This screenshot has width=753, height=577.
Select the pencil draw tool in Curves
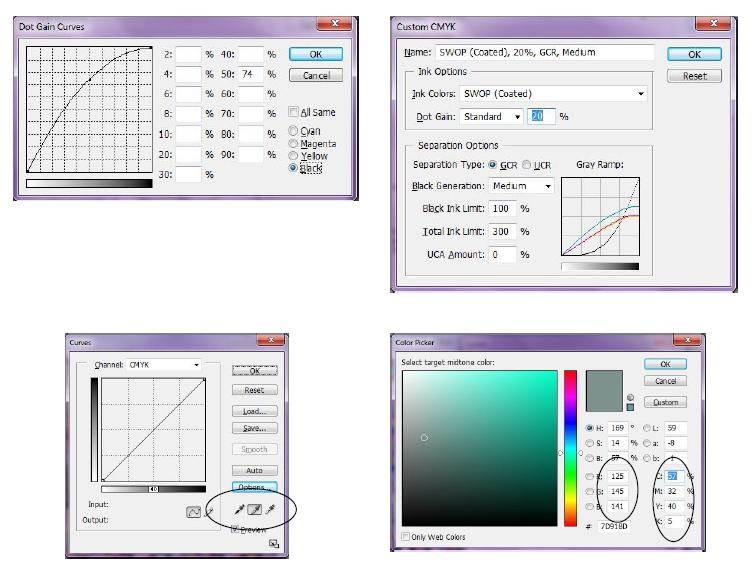[x=209, y=512]
